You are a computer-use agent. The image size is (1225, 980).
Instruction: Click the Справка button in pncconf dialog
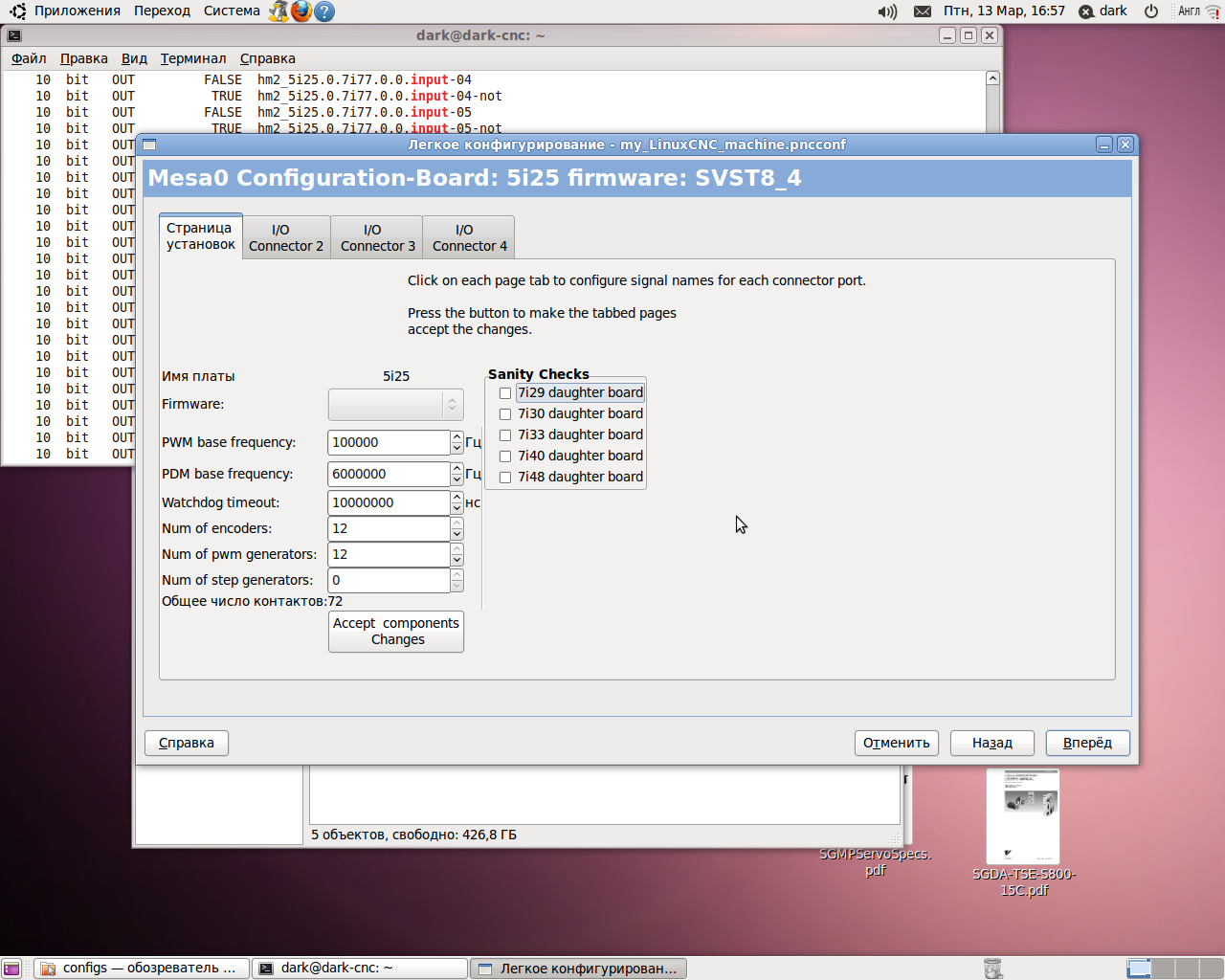point(187,743)
